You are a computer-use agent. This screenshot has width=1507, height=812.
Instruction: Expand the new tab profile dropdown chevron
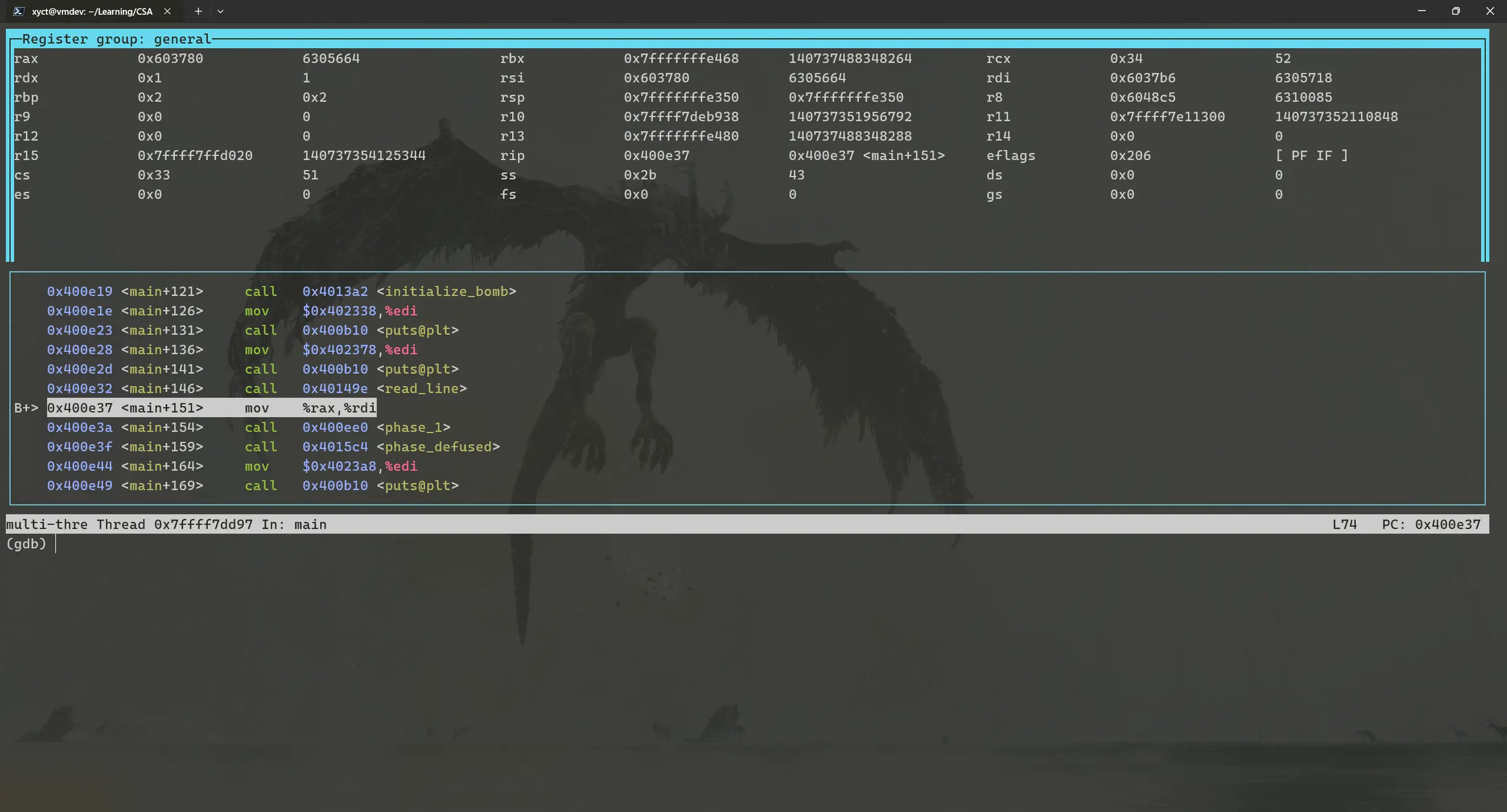click(x=220, y=11)
